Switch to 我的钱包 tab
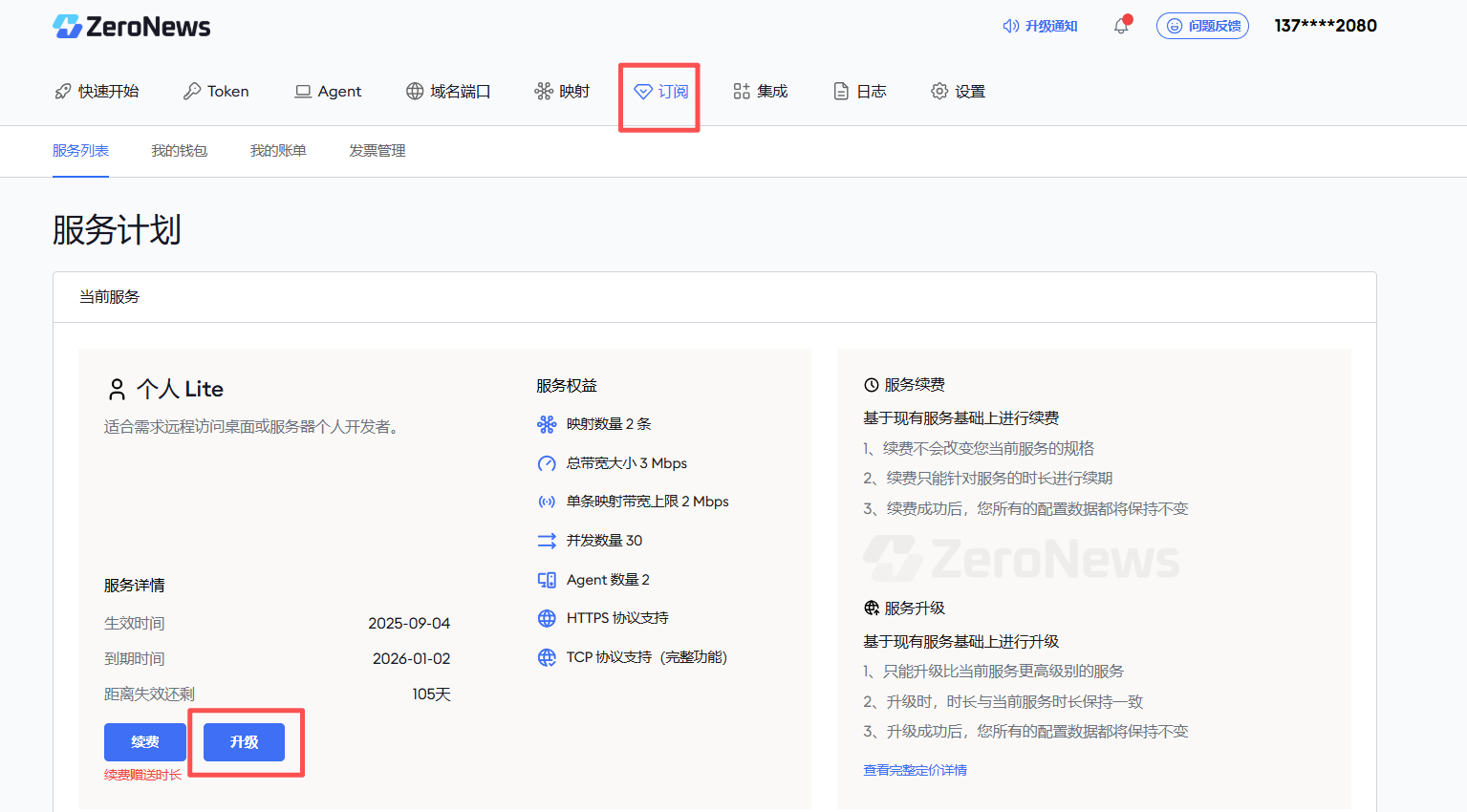This screenshot has width=1467, height=812. pos(179,151)
